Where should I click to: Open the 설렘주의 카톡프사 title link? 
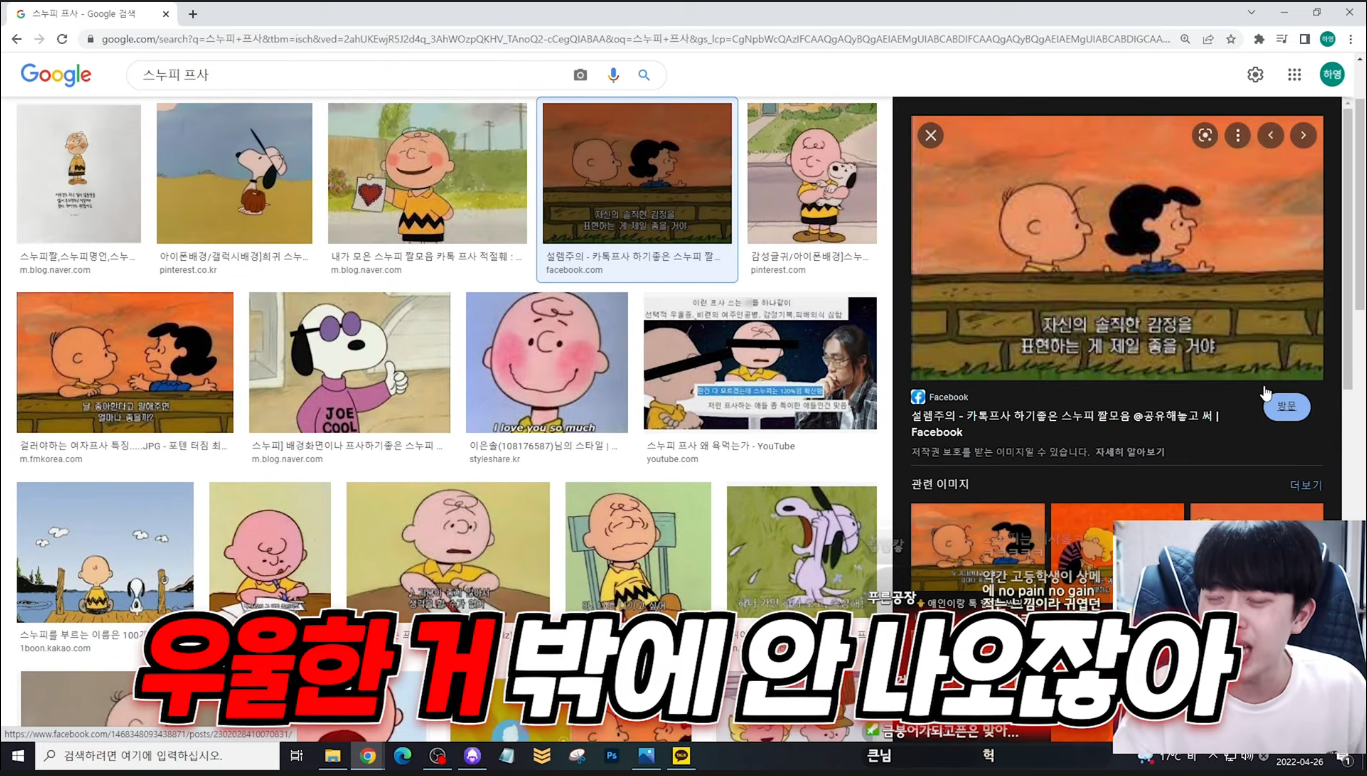click(x=1064, y=424)
